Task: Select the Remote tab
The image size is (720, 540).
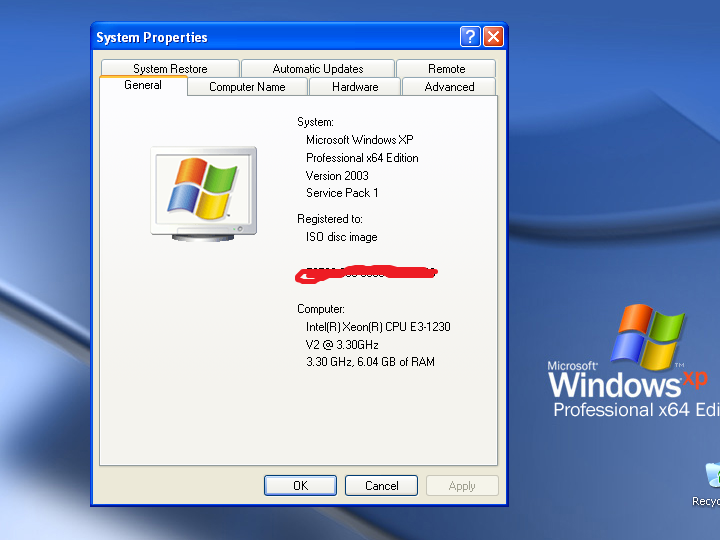Action: (x=446, y=69)
